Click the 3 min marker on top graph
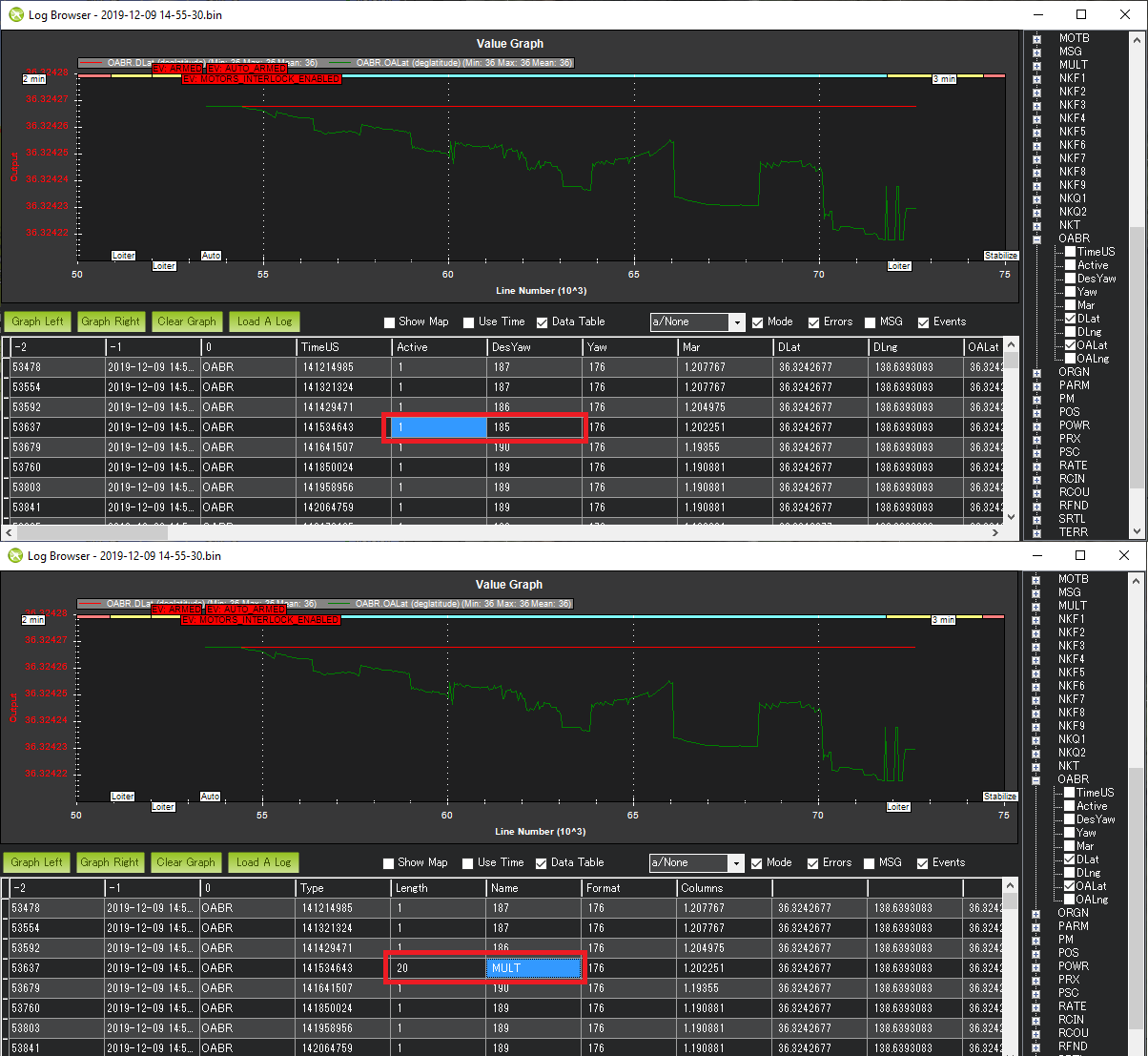The width and height of the screenshot is (1148, 1056). tap(944, 79)
